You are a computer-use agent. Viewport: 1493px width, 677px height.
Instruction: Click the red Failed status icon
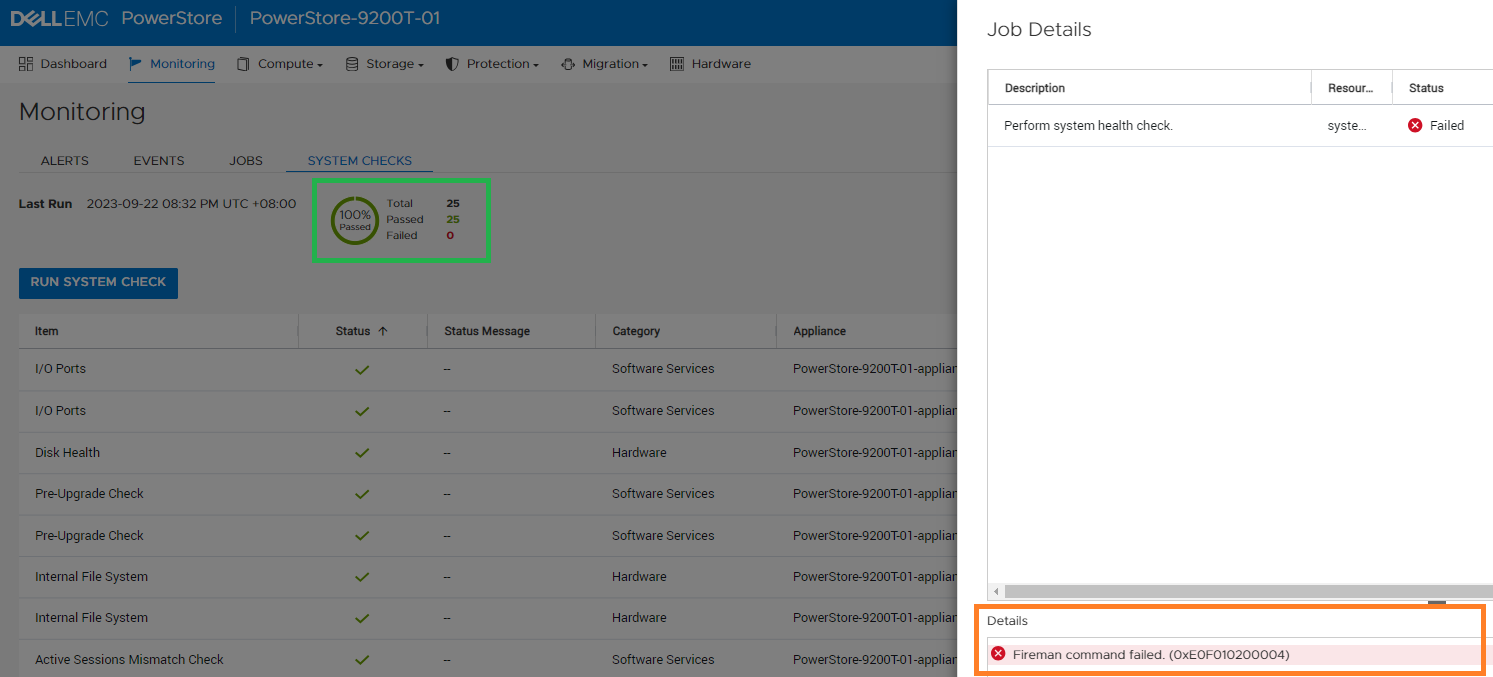coord(1415,126)
